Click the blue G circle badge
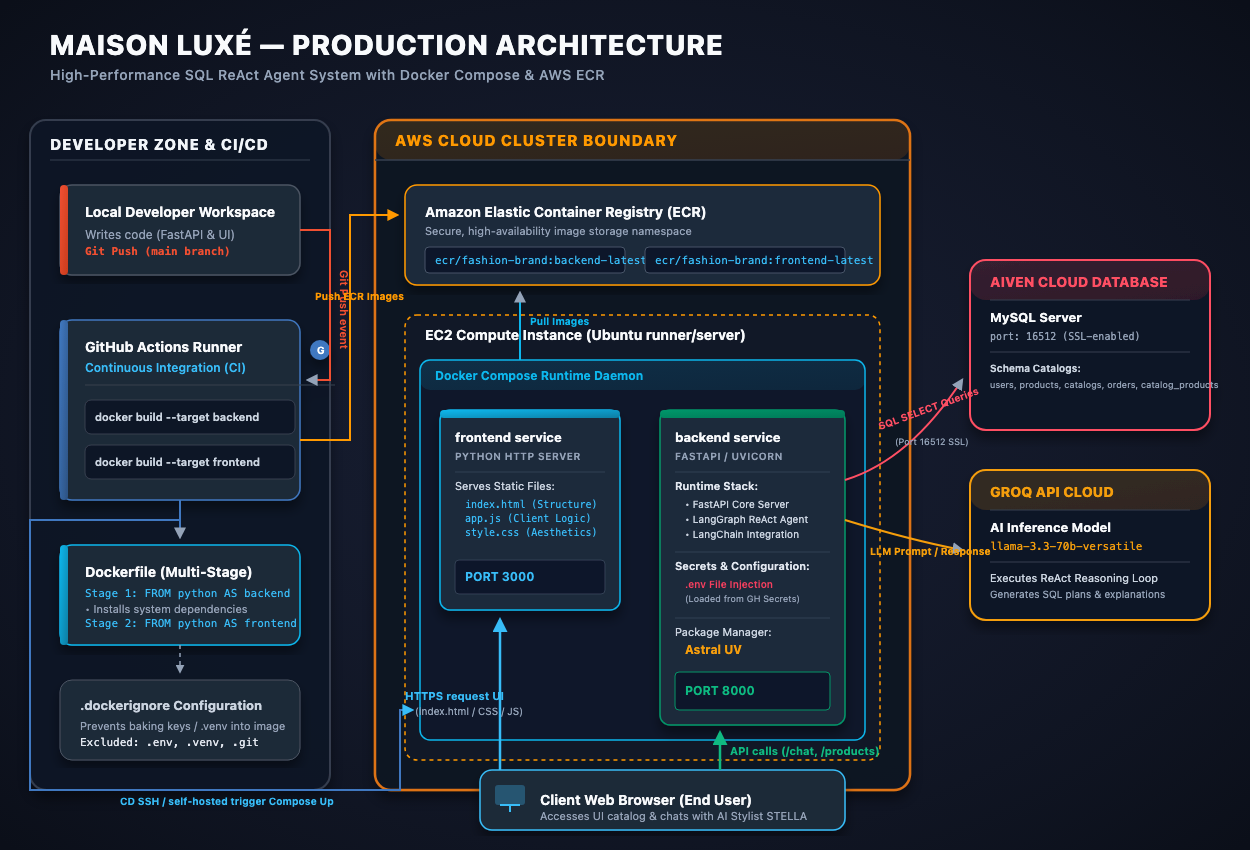 tap(320, 350)
